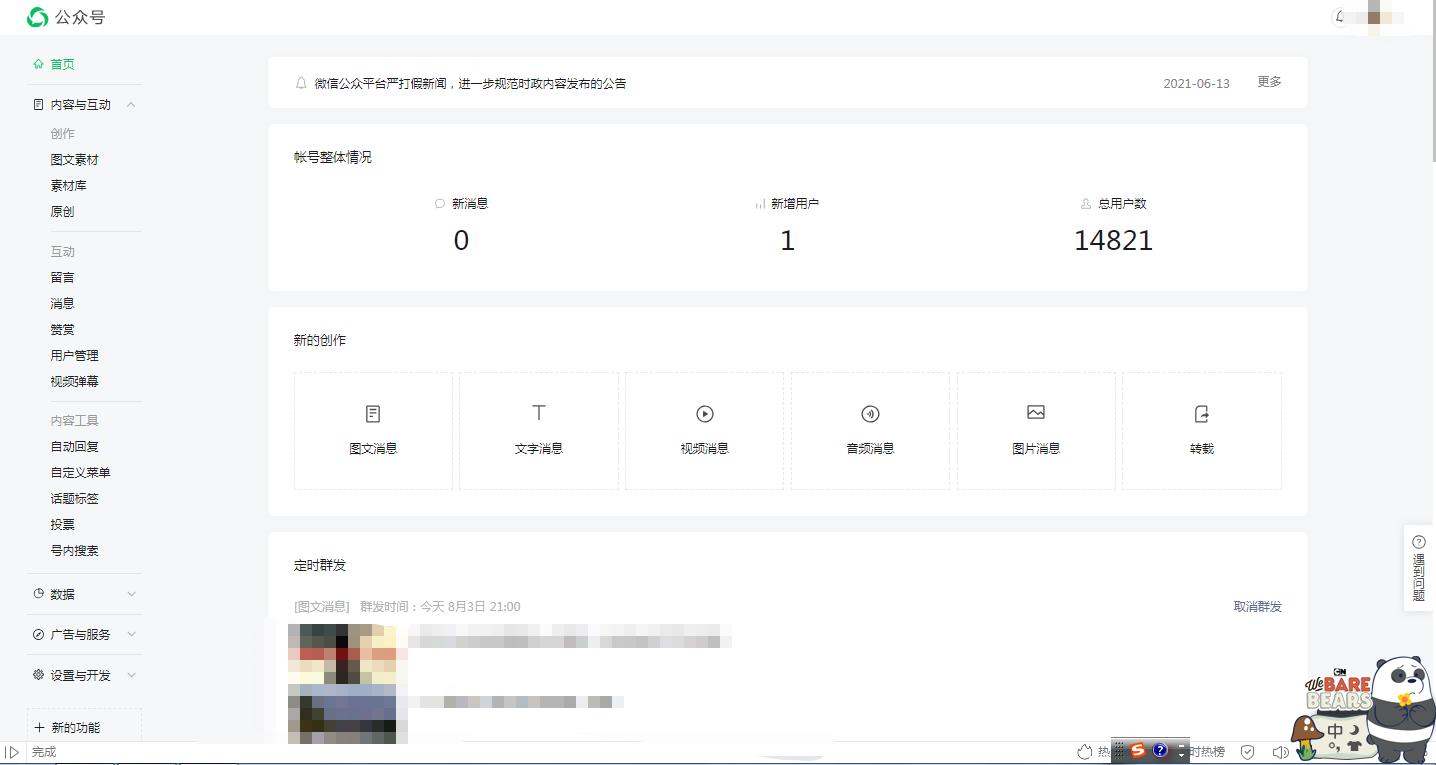Click 取消群发 to cancel scheduled post
The image size is (1436, 765).
pyautogui.click(x=1257, y=607)
